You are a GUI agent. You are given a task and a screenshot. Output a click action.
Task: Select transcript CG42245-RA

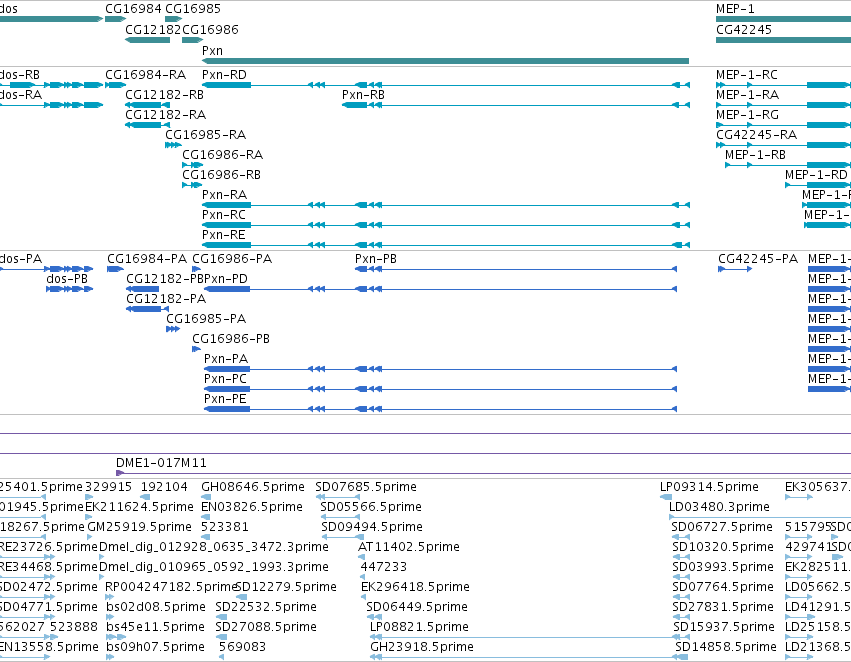pyautogui.click(x=783, y=145)
